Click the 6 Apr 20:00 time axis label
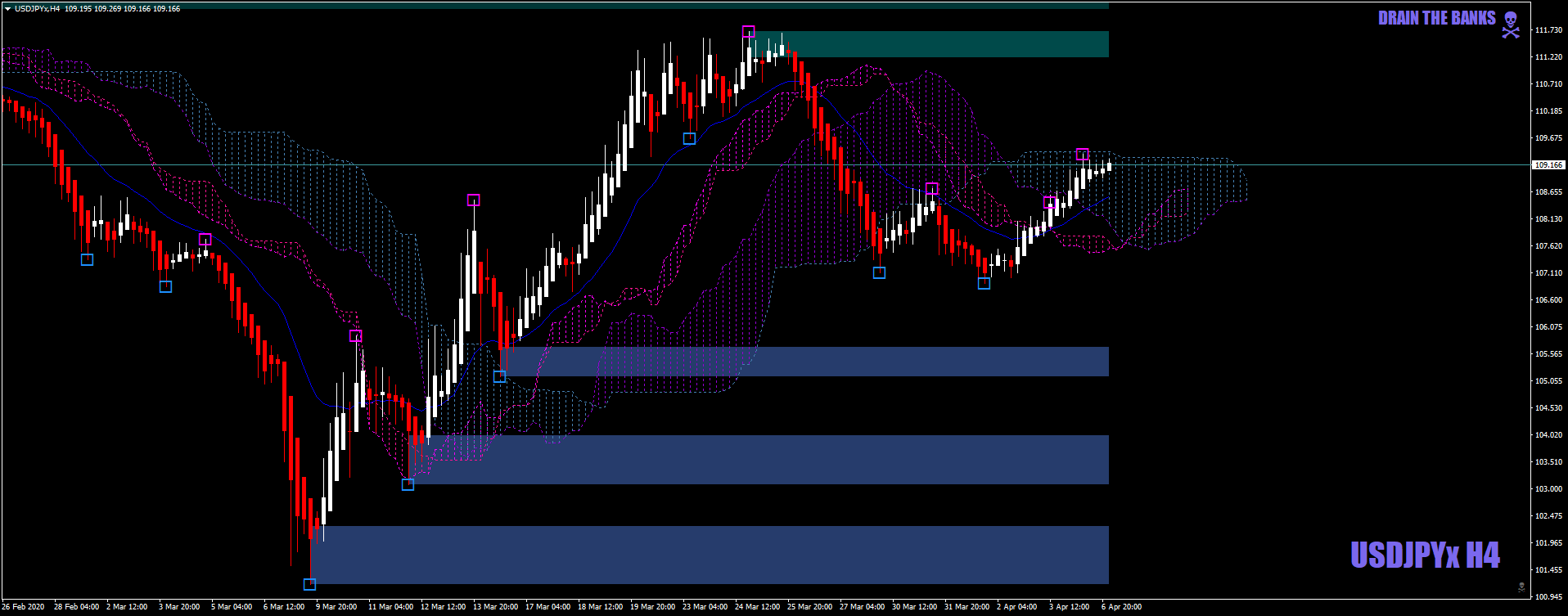 1122,607
